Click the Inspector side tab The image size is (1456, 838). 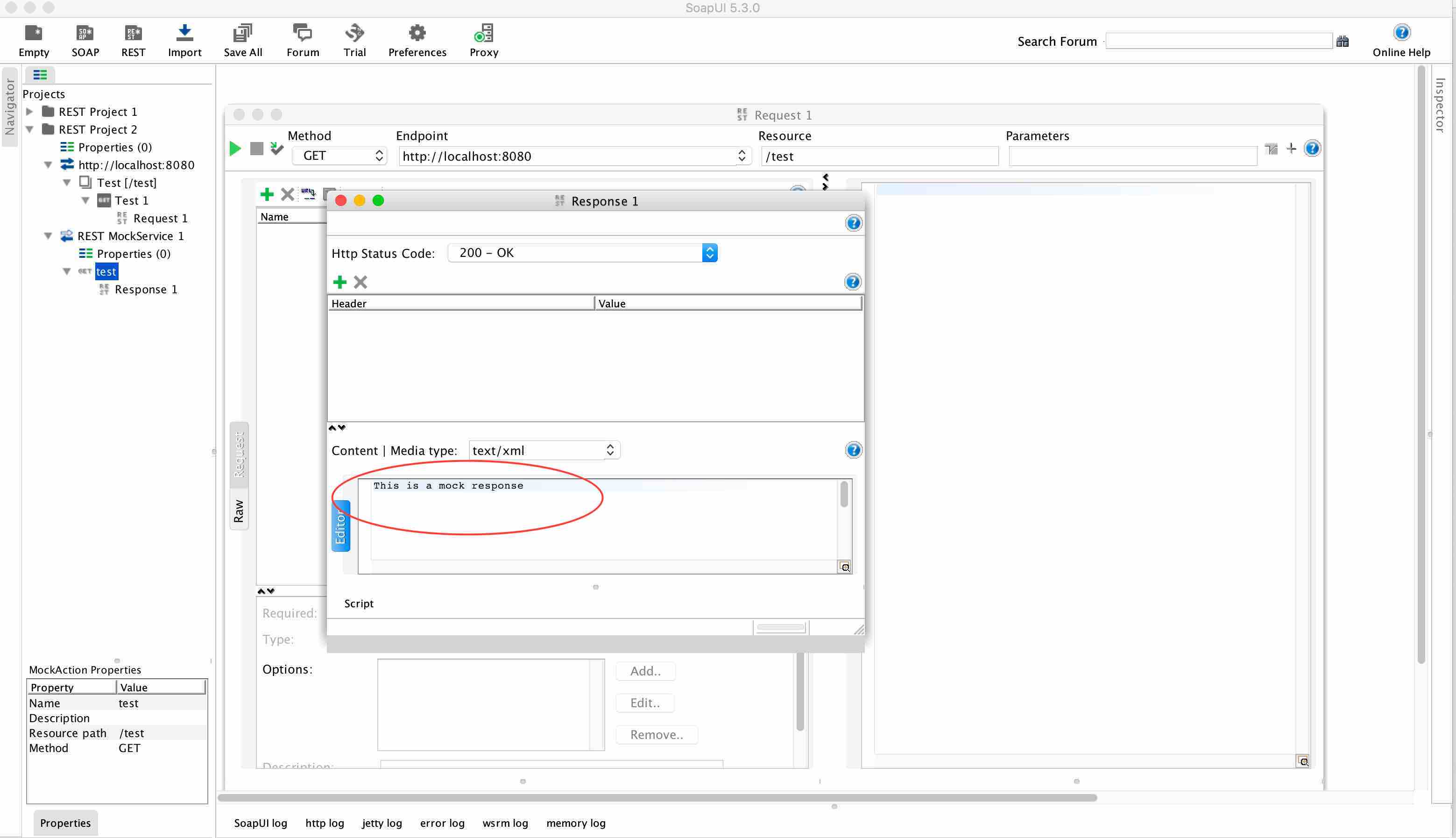1439,105
